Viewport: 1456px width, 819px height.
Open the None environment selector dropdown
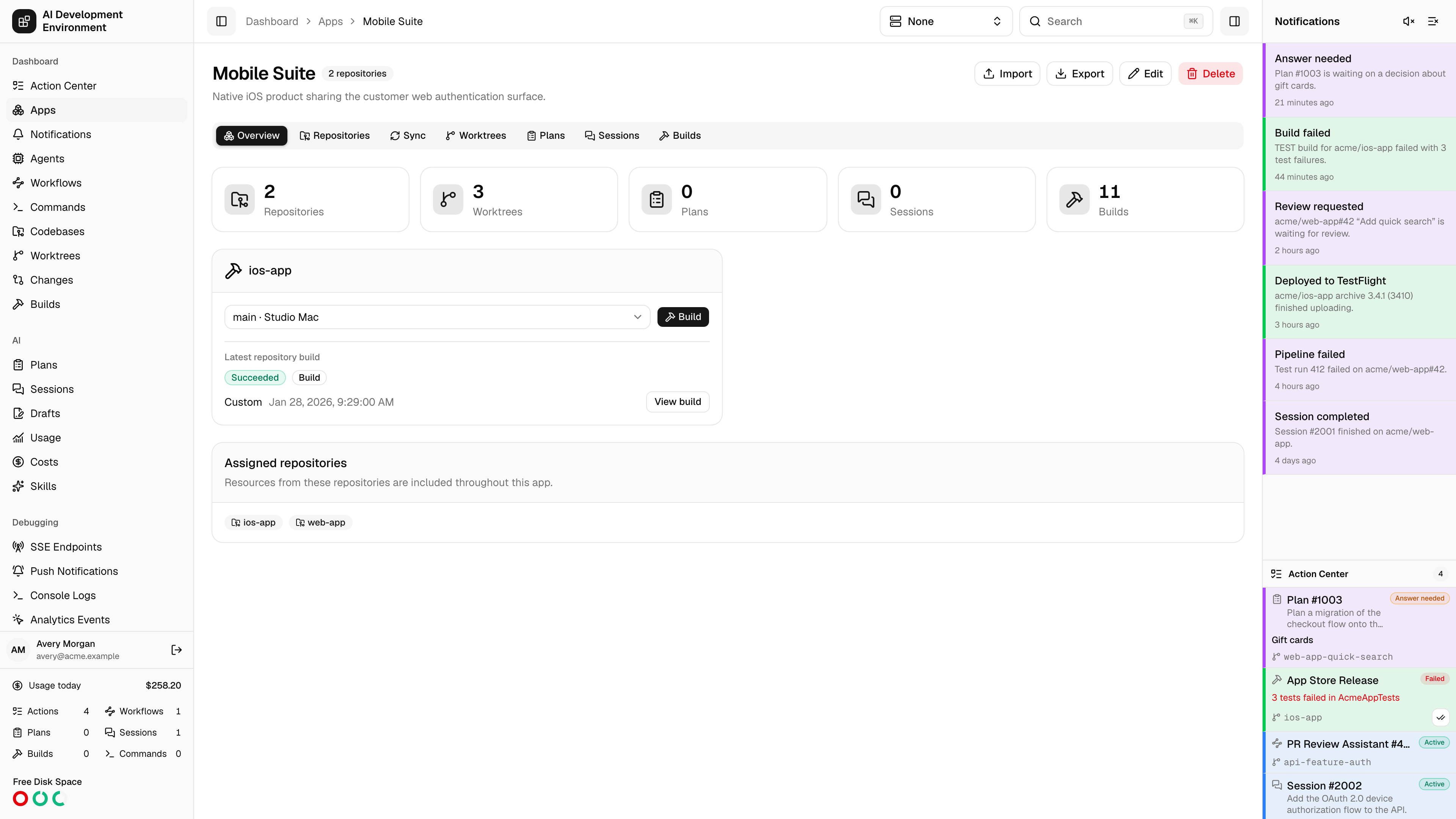[946, 22]
